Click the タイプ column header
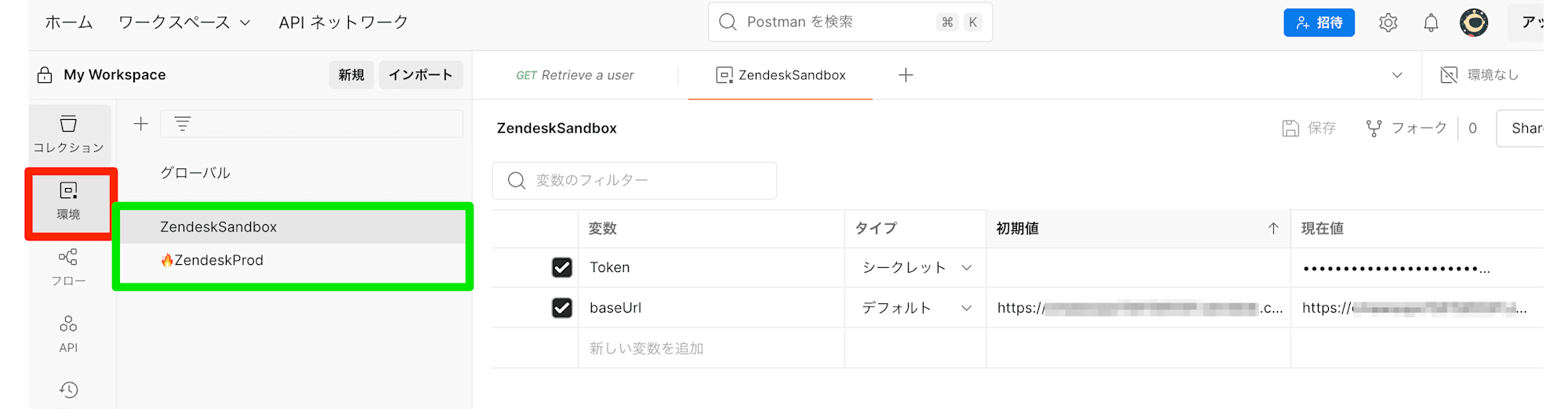 [915, 229]
